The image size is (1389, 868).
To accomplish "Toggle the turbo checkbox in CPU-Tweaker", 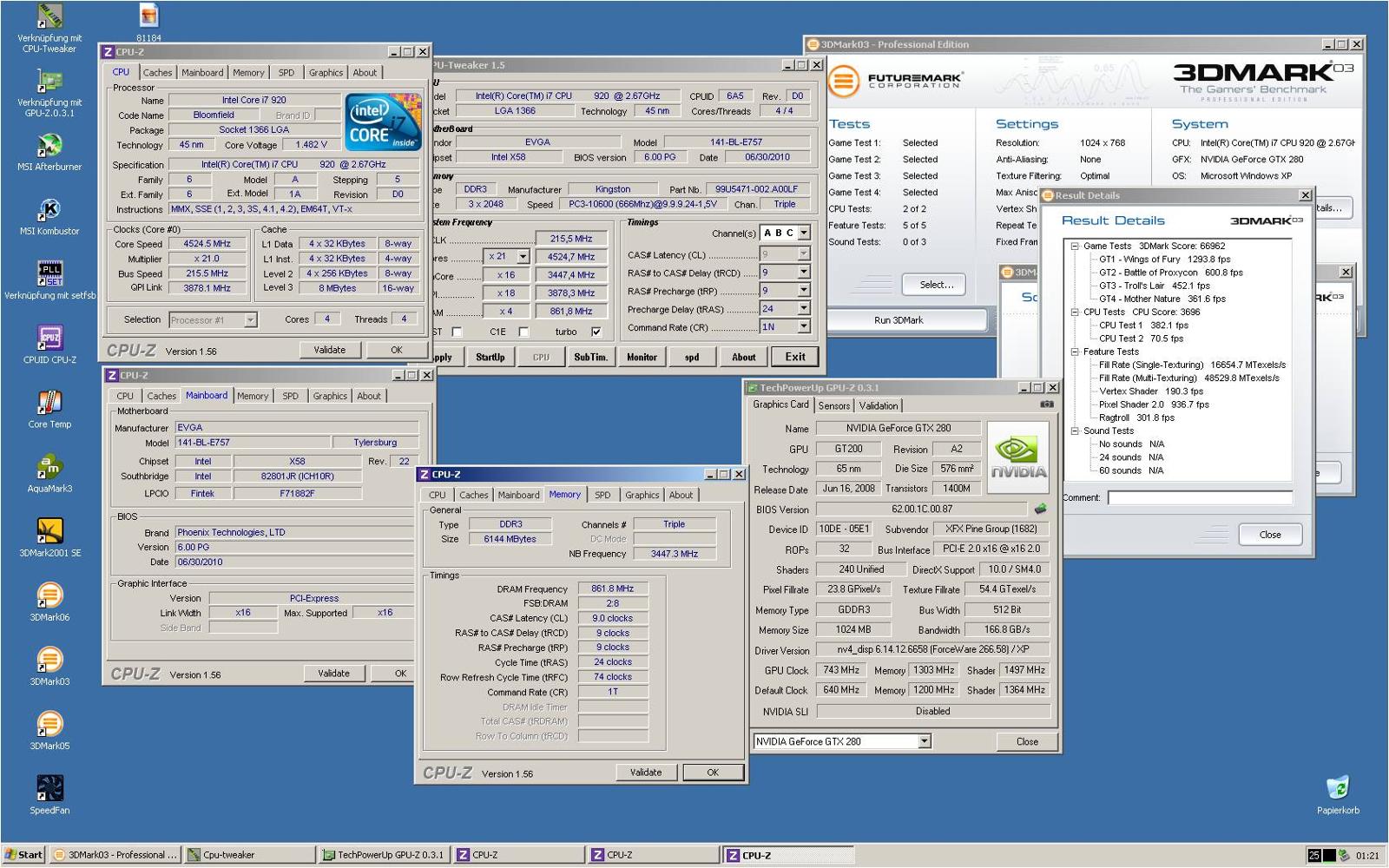I will tap(596, 332).
